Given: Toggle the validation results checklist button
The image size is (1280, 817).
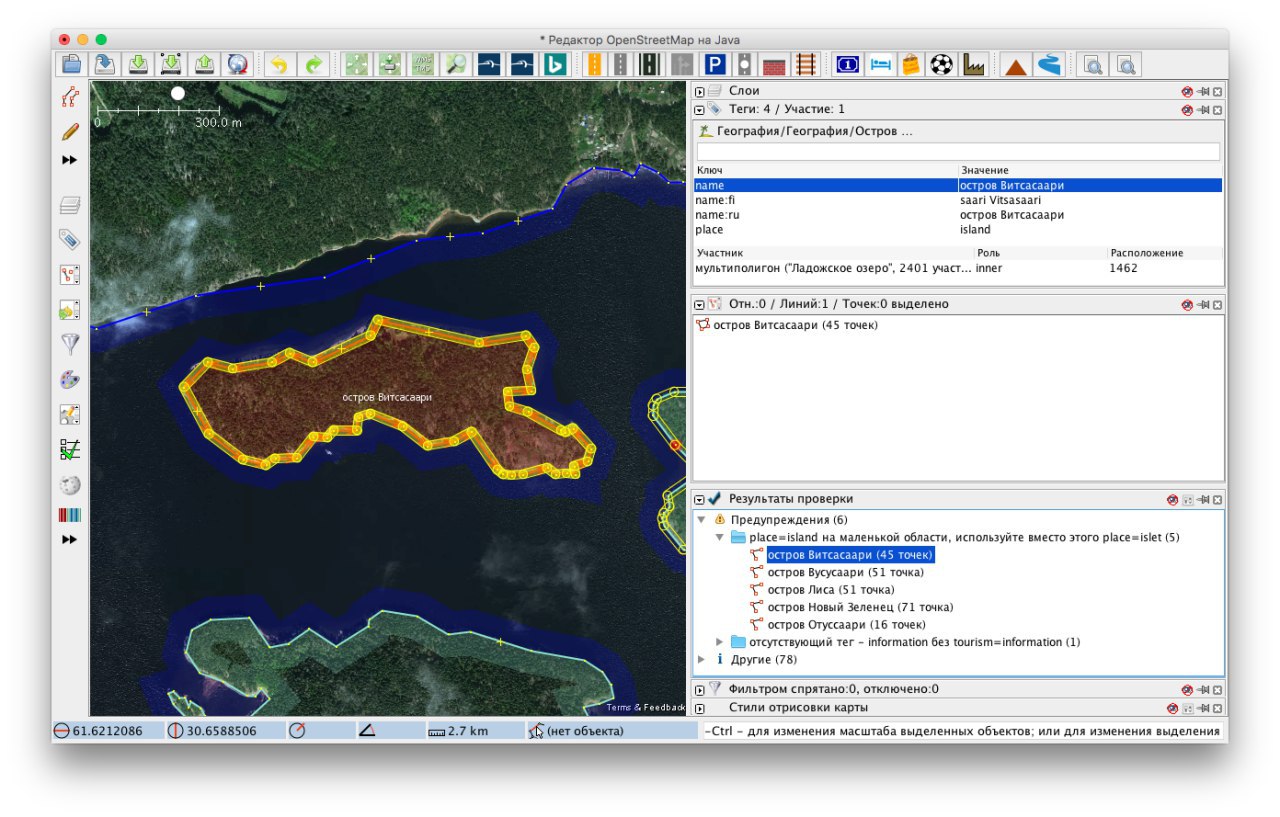Looking at the screenshot, I should point(69,449).
